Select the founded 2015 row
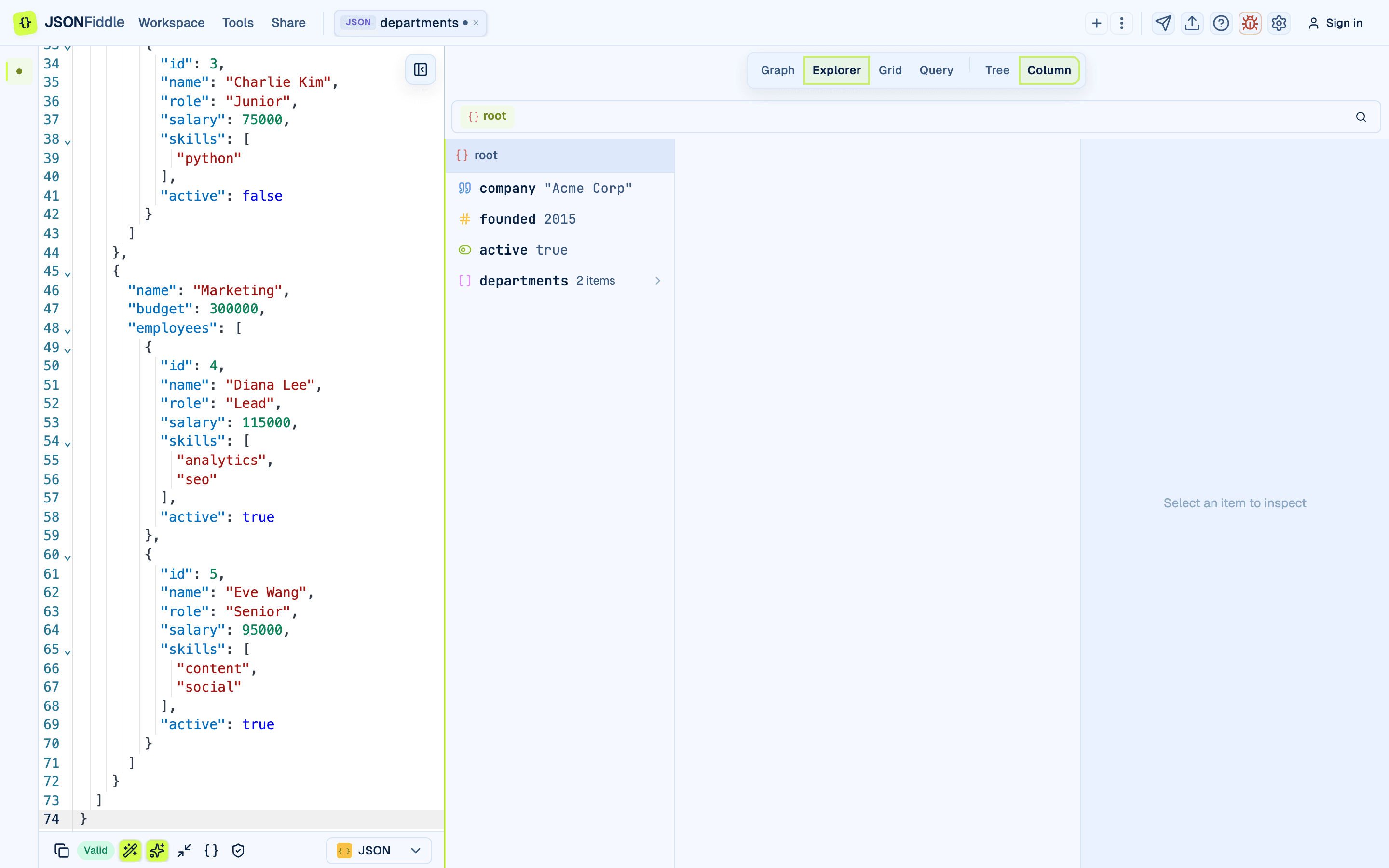1389x868 pixels. click(560, 219)
